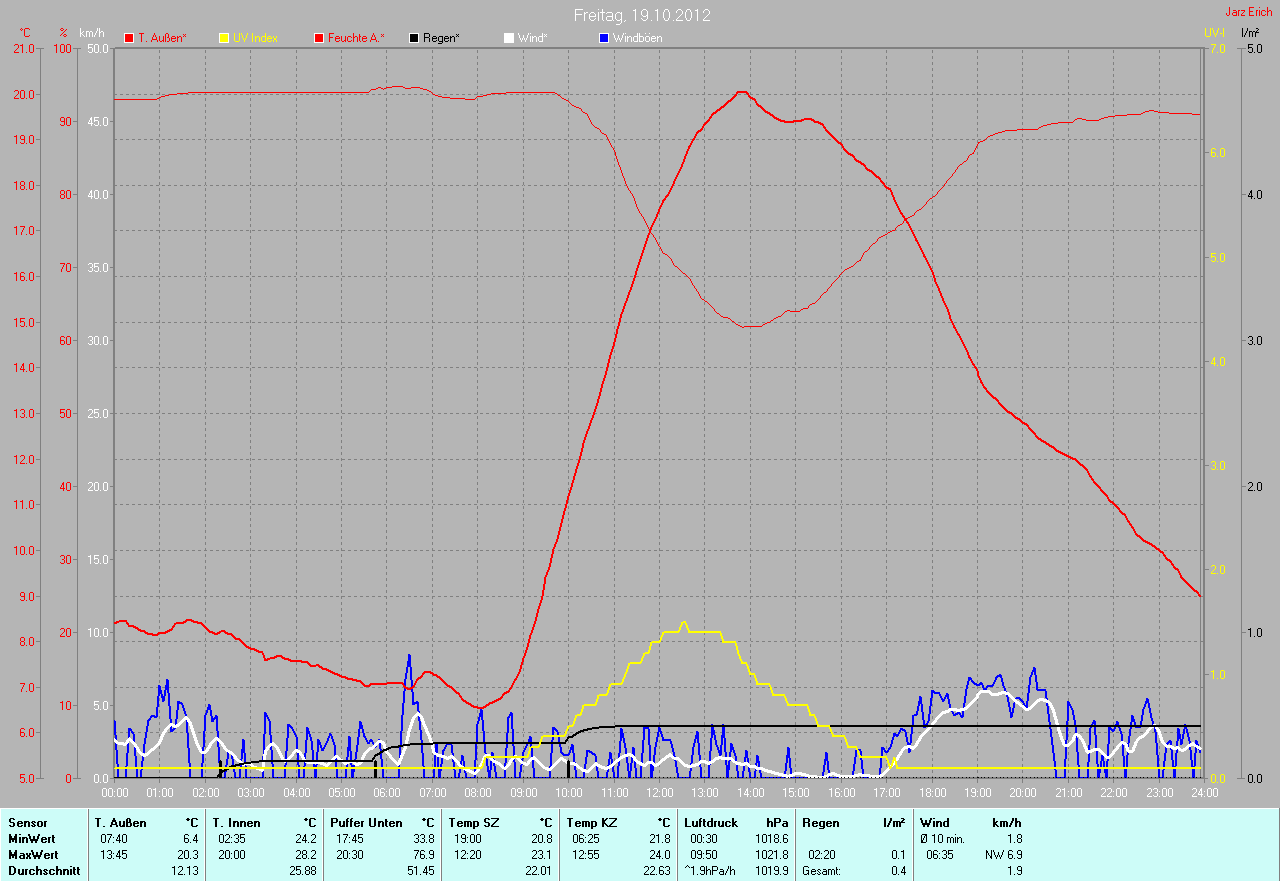Pick the 18:00 marker on the time axis
This screenshot has height=881, width=1280.
coord(932,792)
